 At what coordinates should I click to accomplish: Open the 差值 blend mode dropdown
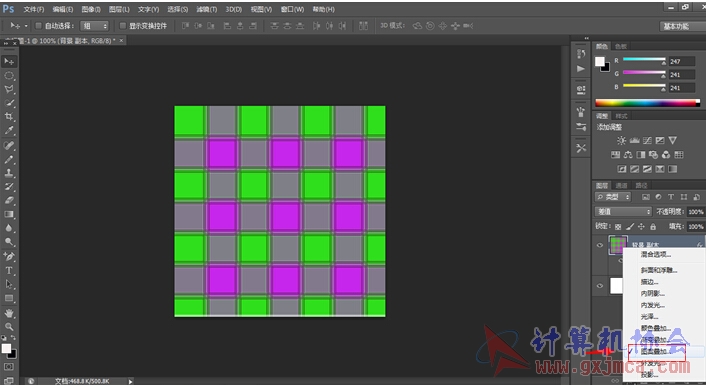[623, 212]
